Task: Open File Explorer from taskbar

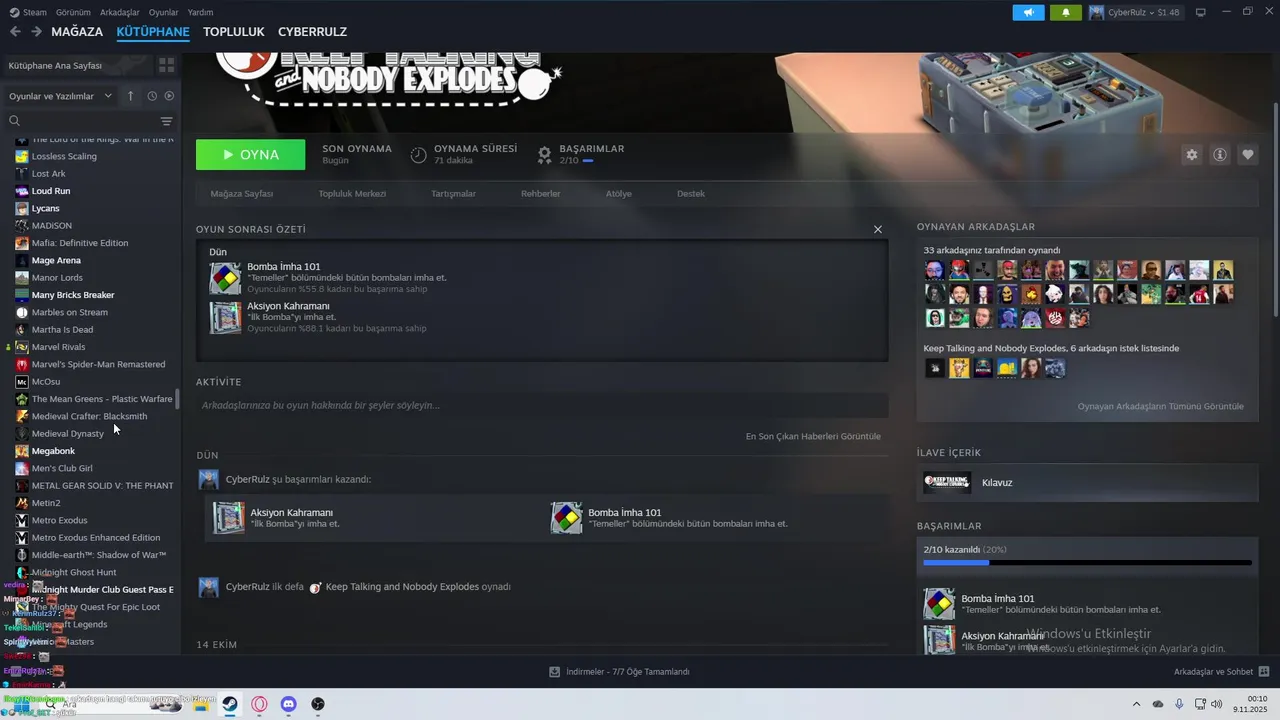Action: coord(200,704)
